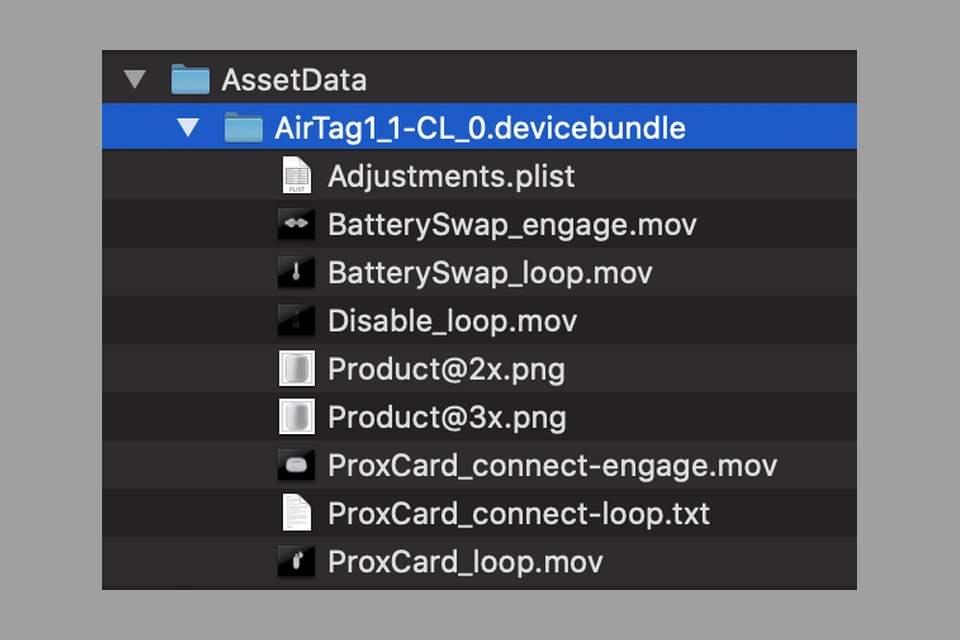Click the ProxCard_connect-loop.txt document icon
This screenshot has width=960, height=640.
pyautogui.click(x=296, y=513)
